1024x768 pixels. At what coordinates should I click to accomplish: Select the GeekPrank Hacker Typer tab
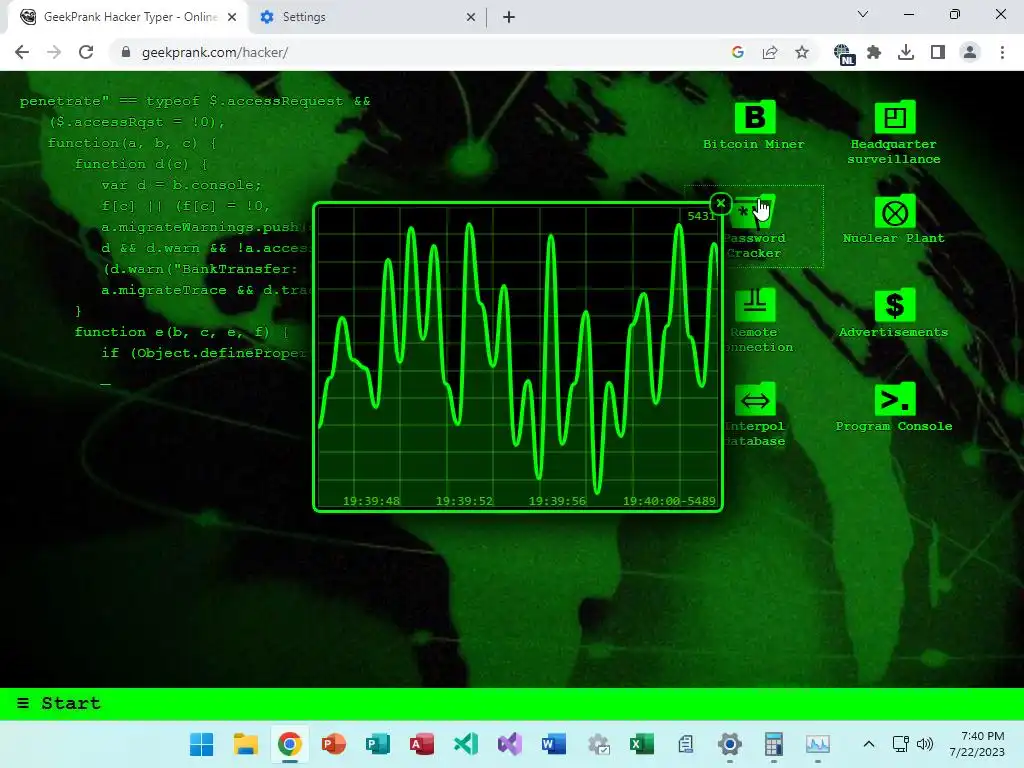tap(130, 17)
